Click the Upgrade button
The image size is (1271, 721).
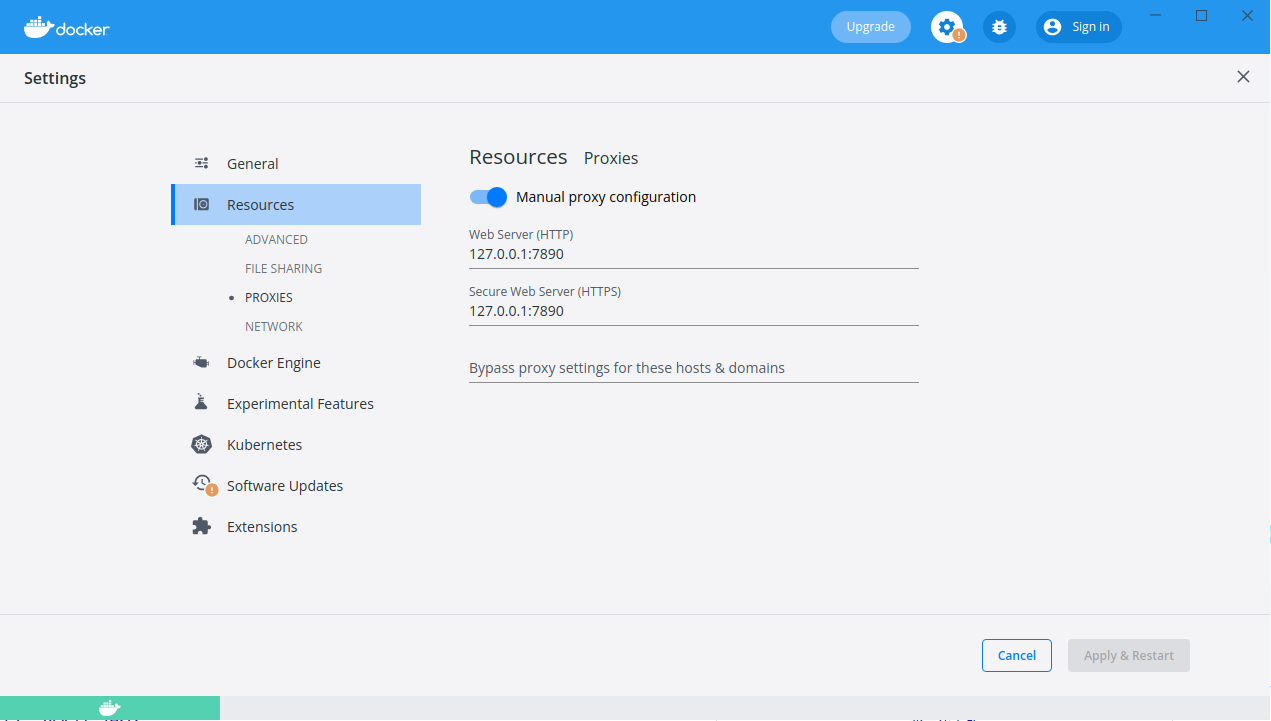point(871,27)
